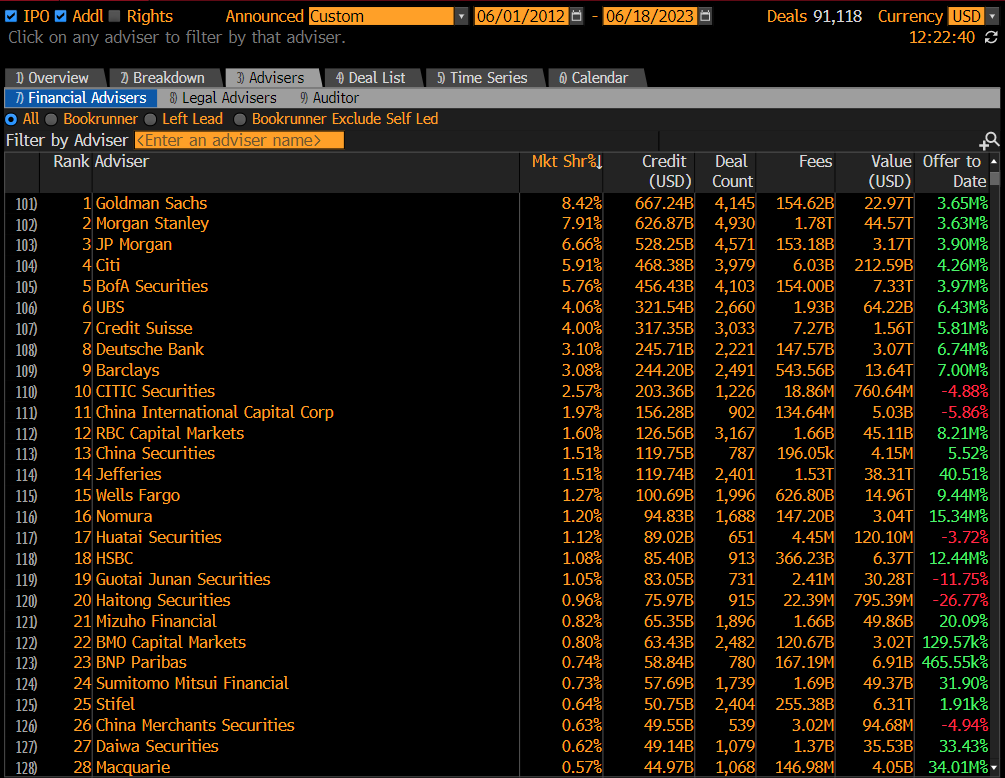The image size is (1005, 778).
Task: Open the Announced Custom period dropdown
Action: tap(461, 16)
